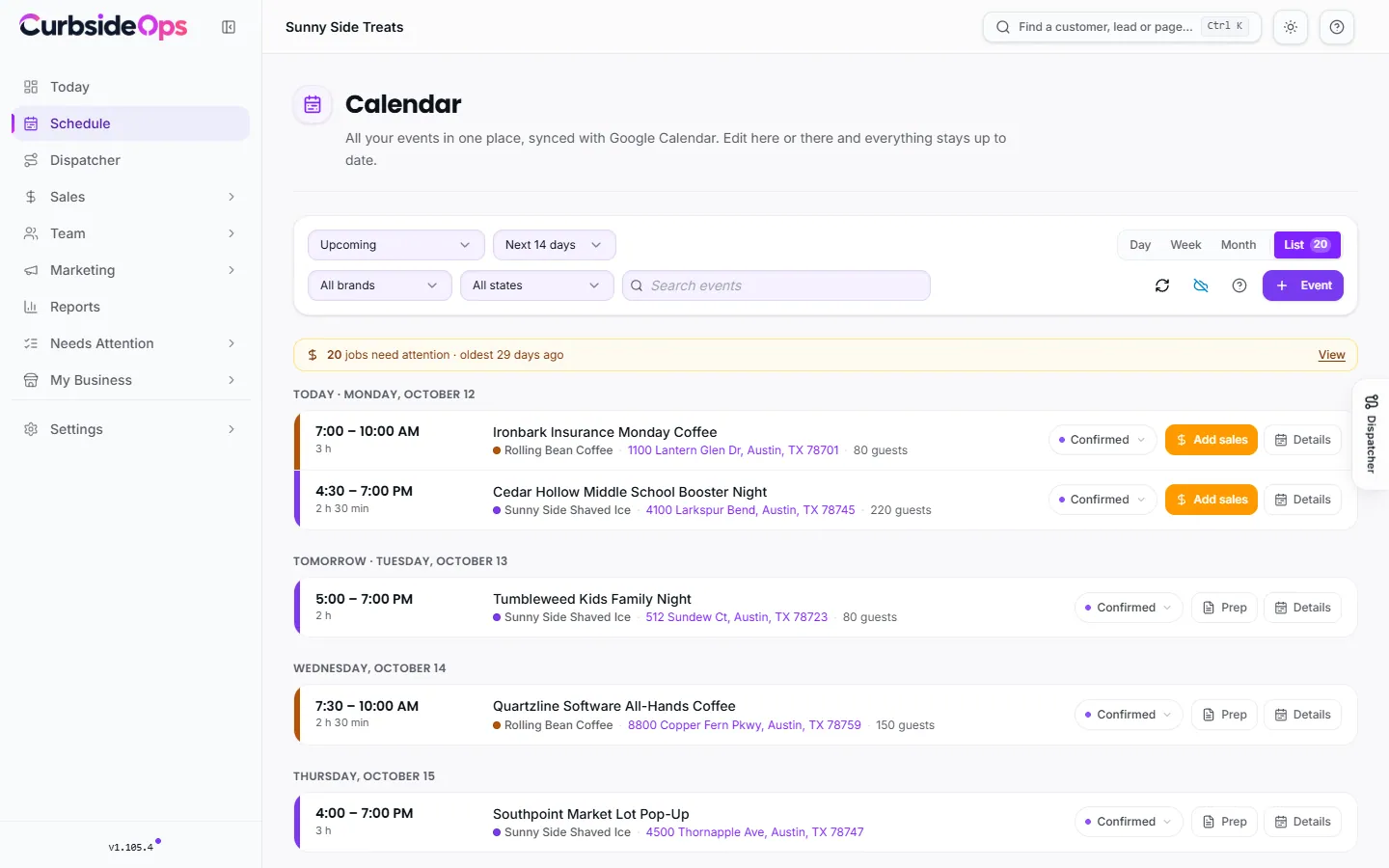The image size is (1389, 868).
Task: Open the Dispatcher side tab
Action: (1371, 434)
